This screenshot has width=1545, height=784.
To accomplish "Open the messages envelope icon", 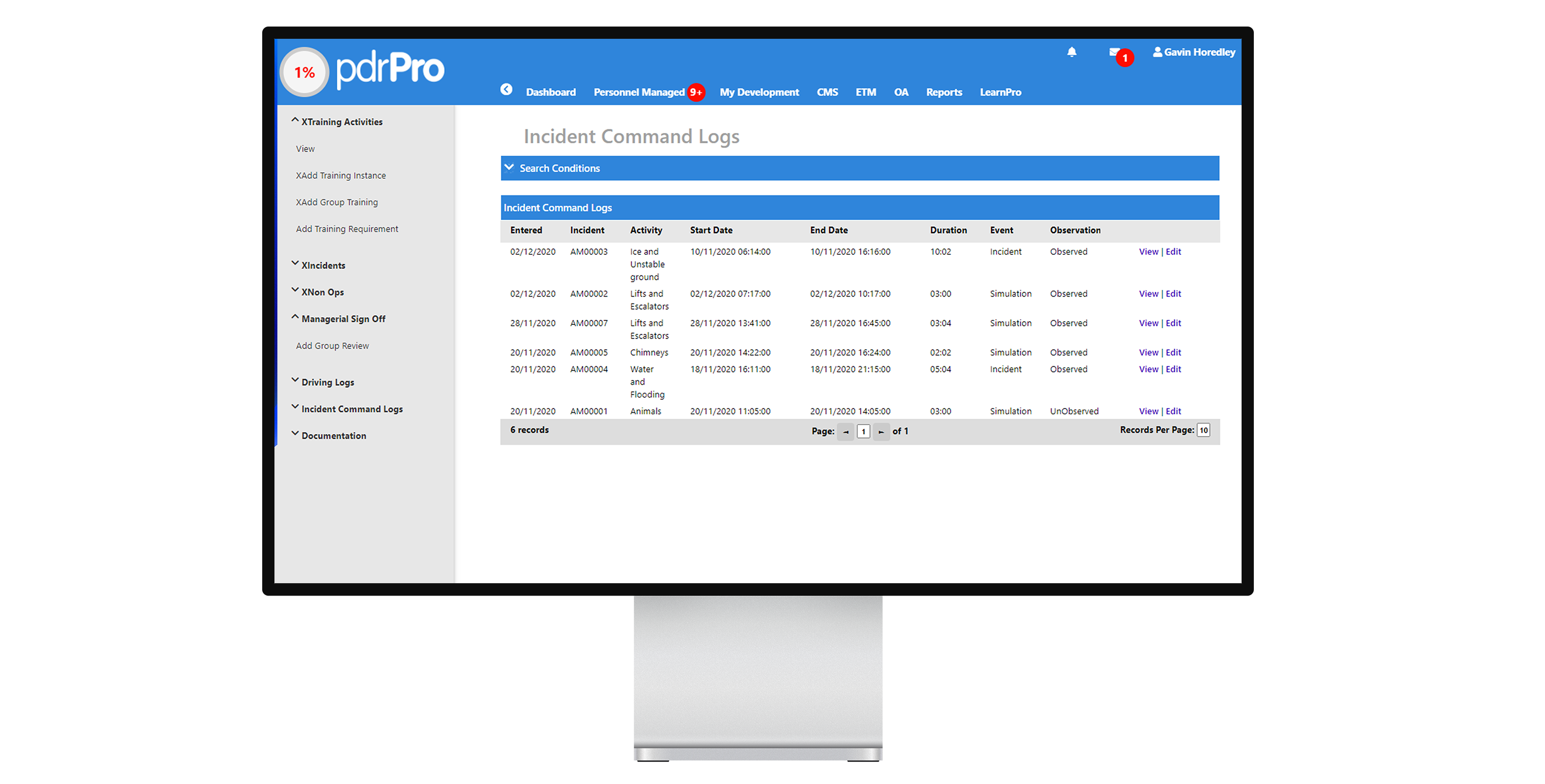I will click(x=1114, y=52).
